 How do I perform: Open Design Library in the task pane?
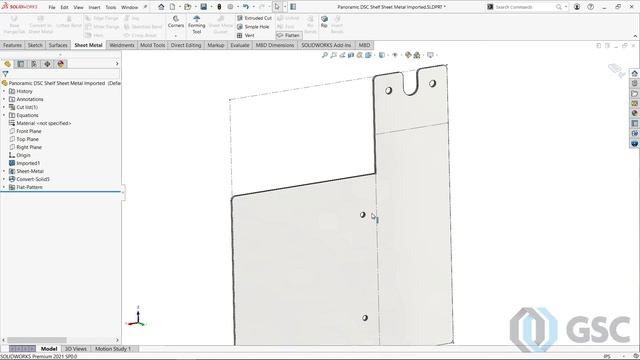pos(634,84)
